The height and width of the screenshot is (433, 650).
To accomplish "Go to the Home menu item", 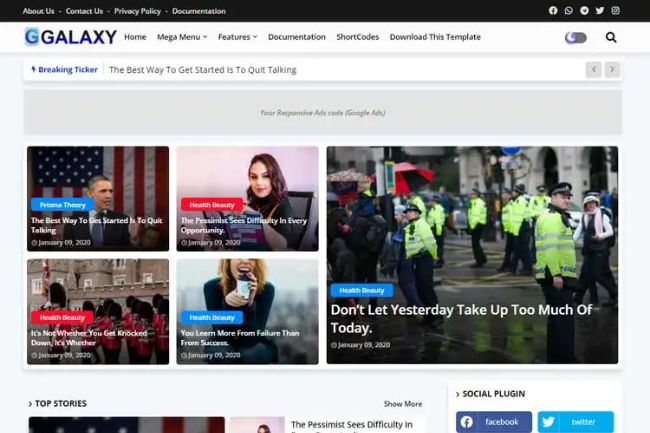I will click(135, 37).
